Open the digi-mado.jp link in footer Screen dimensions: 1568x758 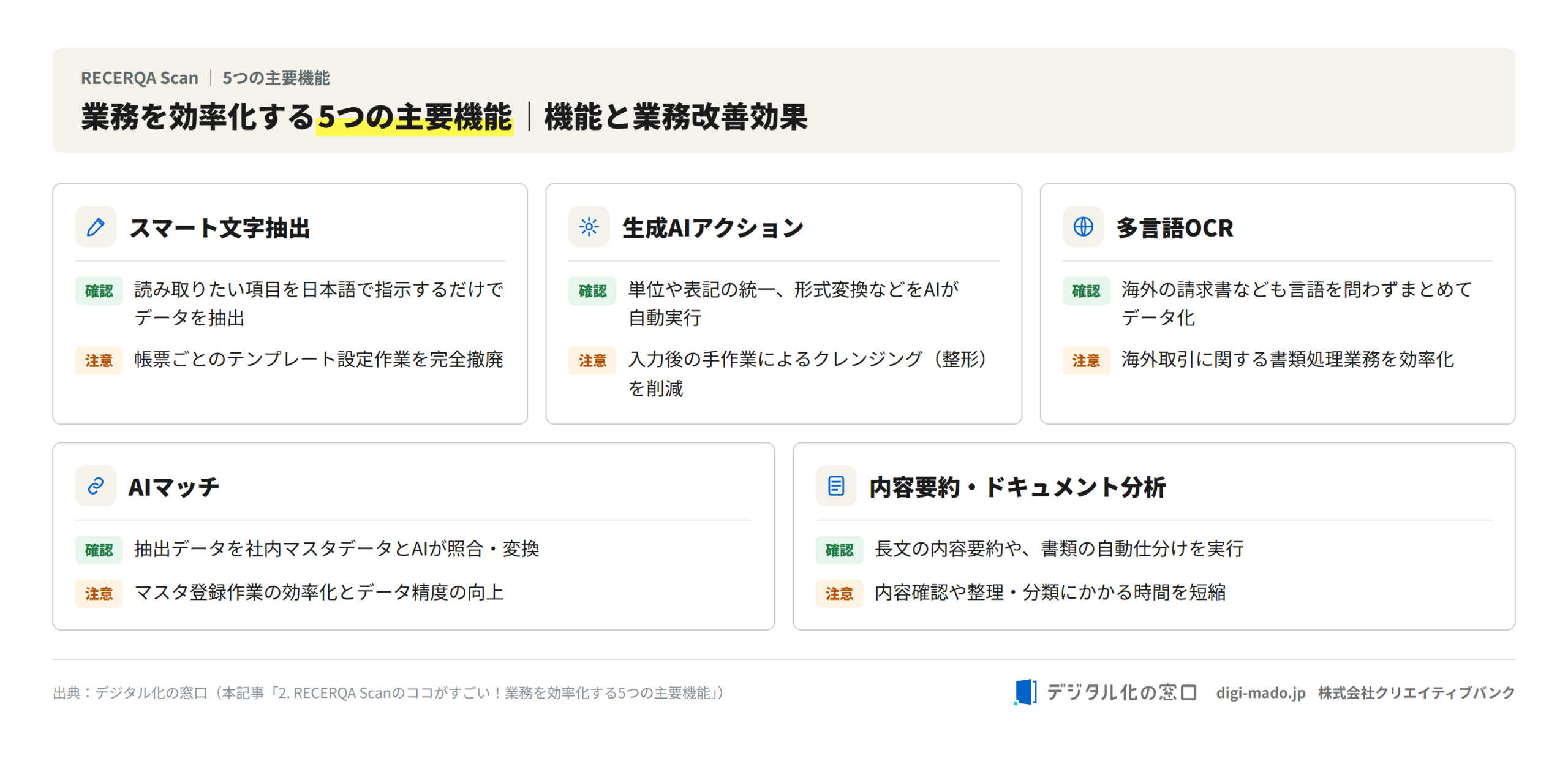(x=1261, y=692)
